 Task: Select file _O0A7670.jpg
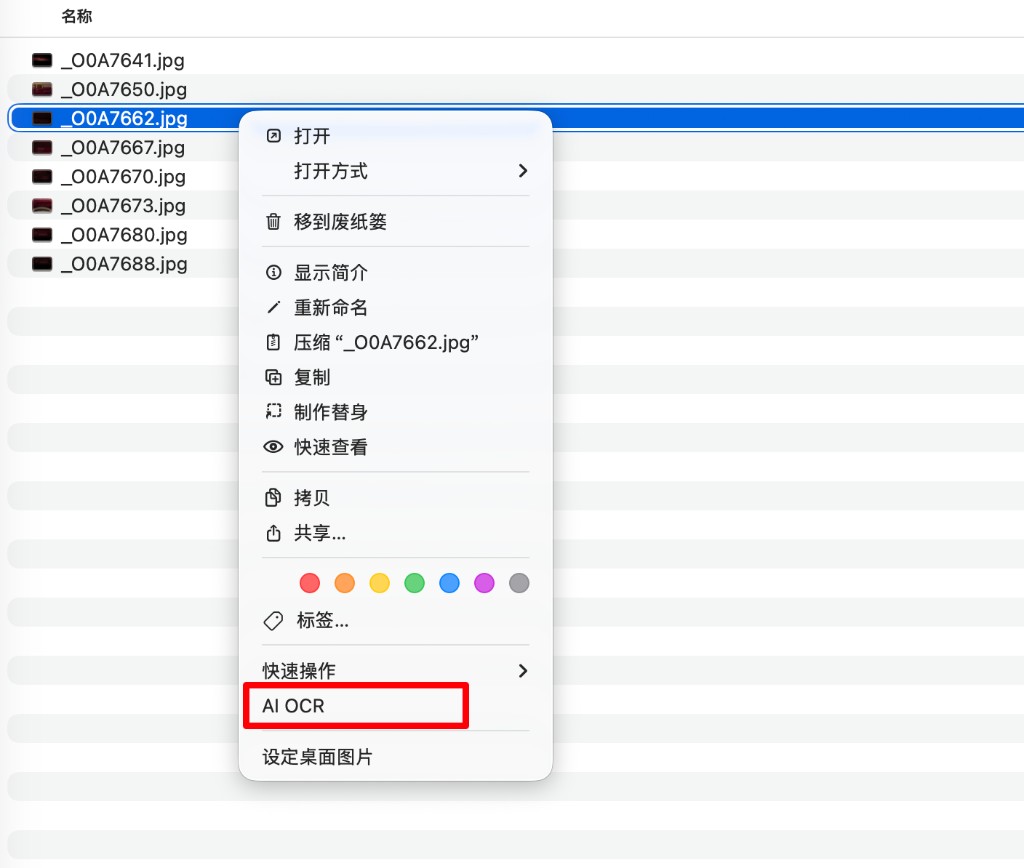tap(123, 177)
